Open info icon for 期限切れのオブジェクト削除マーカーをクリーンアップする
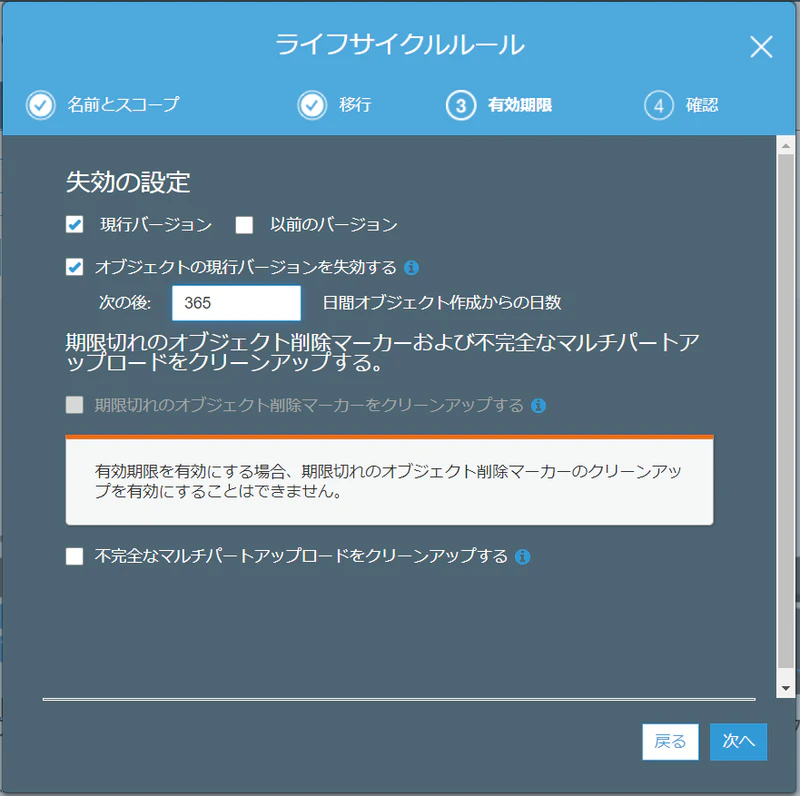 coord(538,406)
